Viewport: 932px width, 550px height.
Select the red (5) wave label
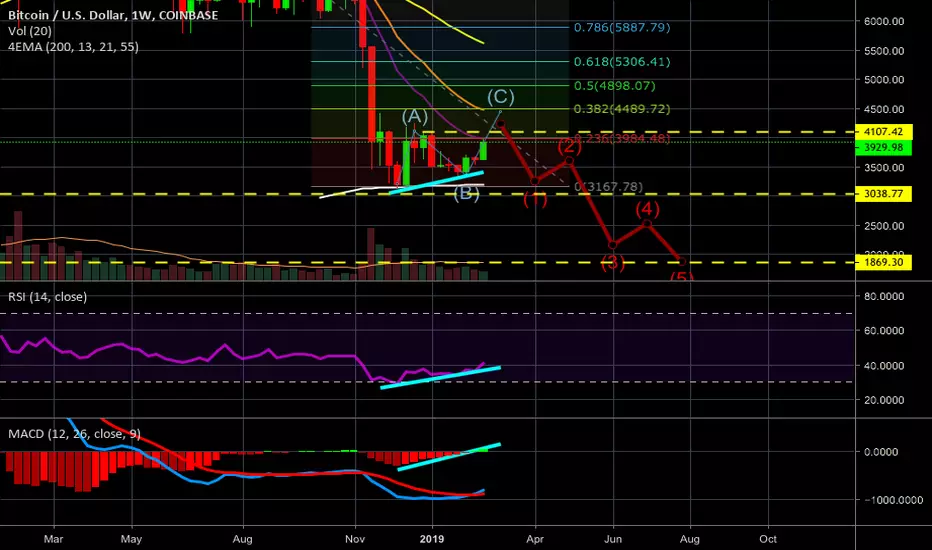(682, 276)
